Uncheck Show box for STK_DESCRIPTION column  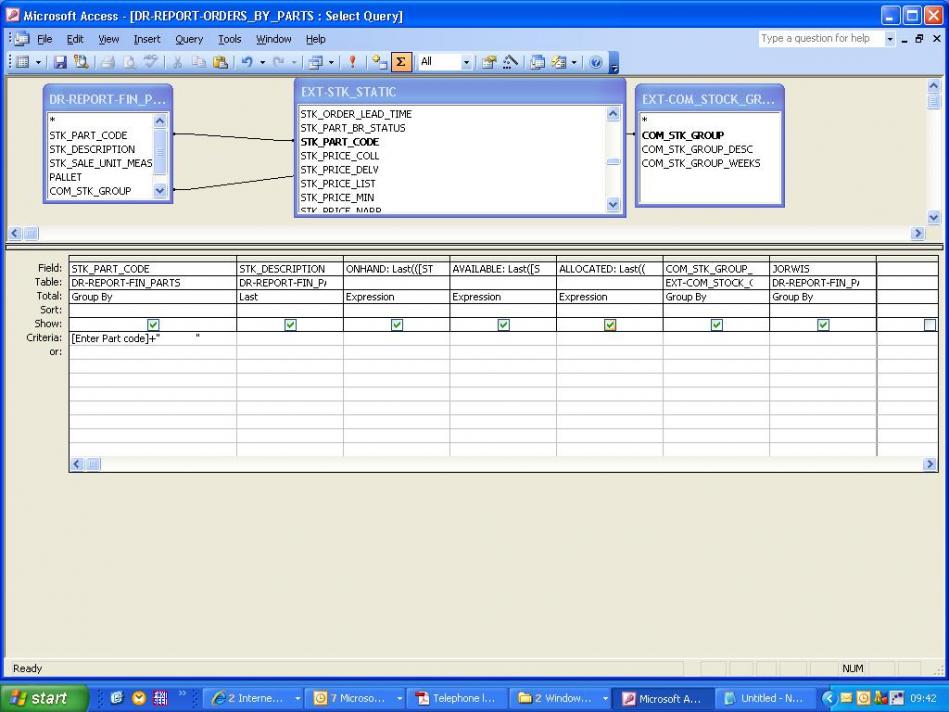click(290, 325)
